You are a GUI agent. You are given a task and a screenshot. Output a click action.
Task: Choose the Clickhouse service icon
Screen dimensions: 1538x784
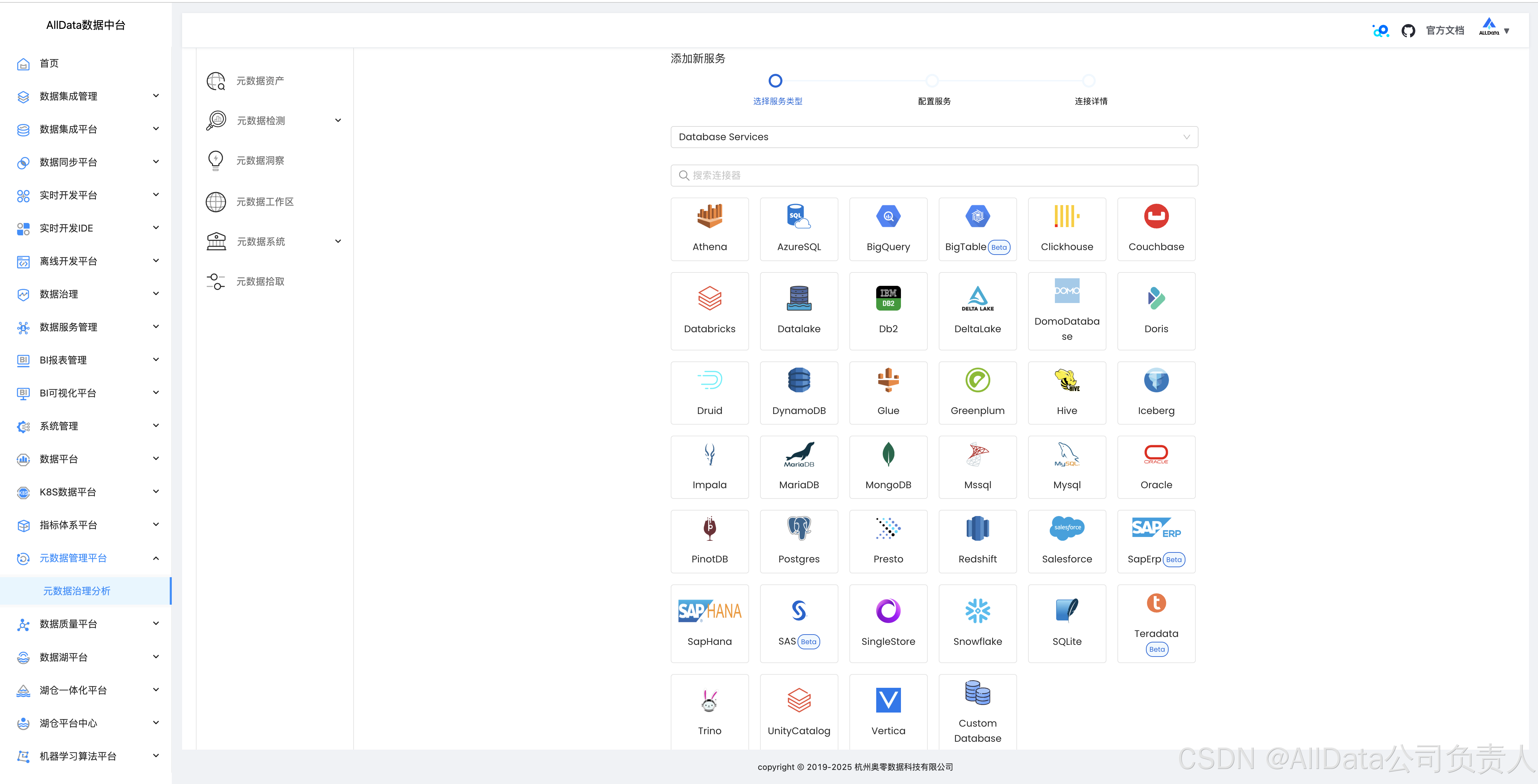[1066, 216]
